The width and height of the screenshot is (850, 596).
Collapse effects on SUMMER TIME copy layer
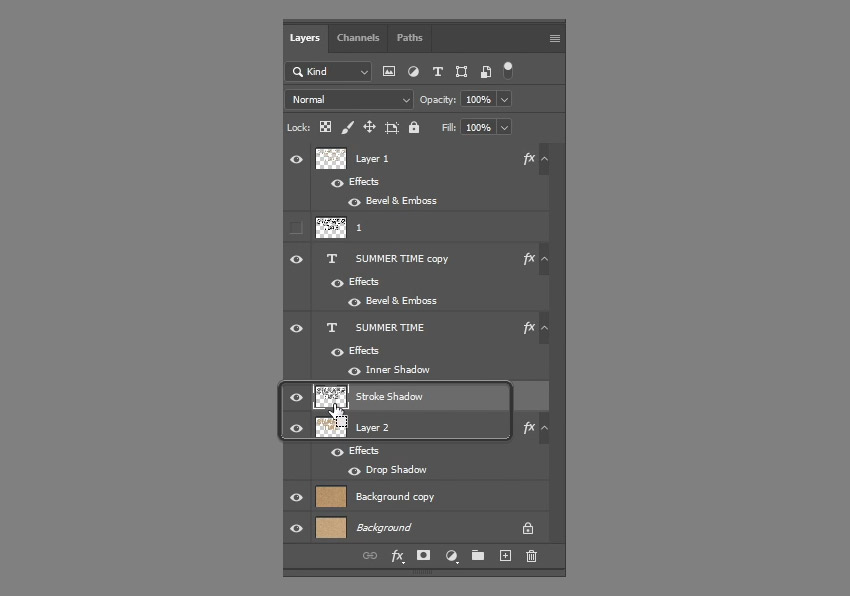point(543,258)
